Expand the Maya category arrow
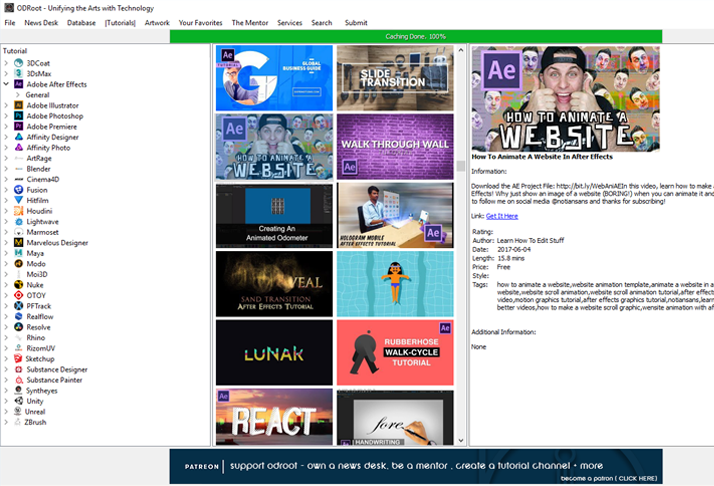The width and height of the screenshot is (714, 486). (x=6, y=253)
